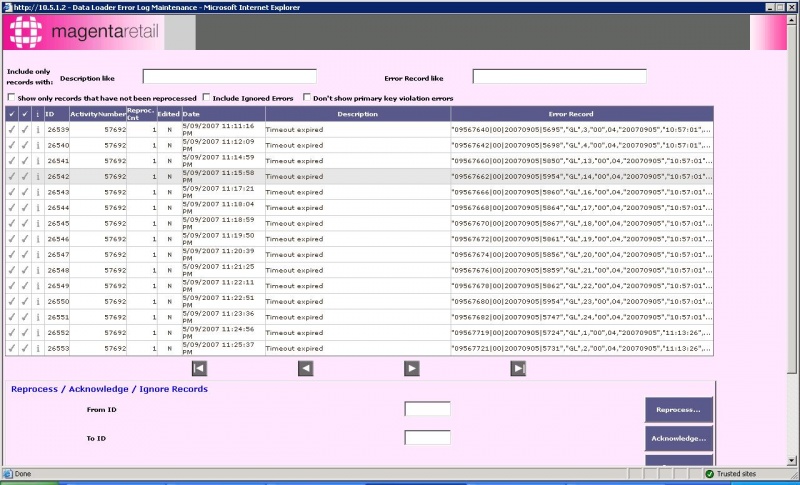Focus the Description like input field
The image size is (800, 485).
(x=230, y=76)
